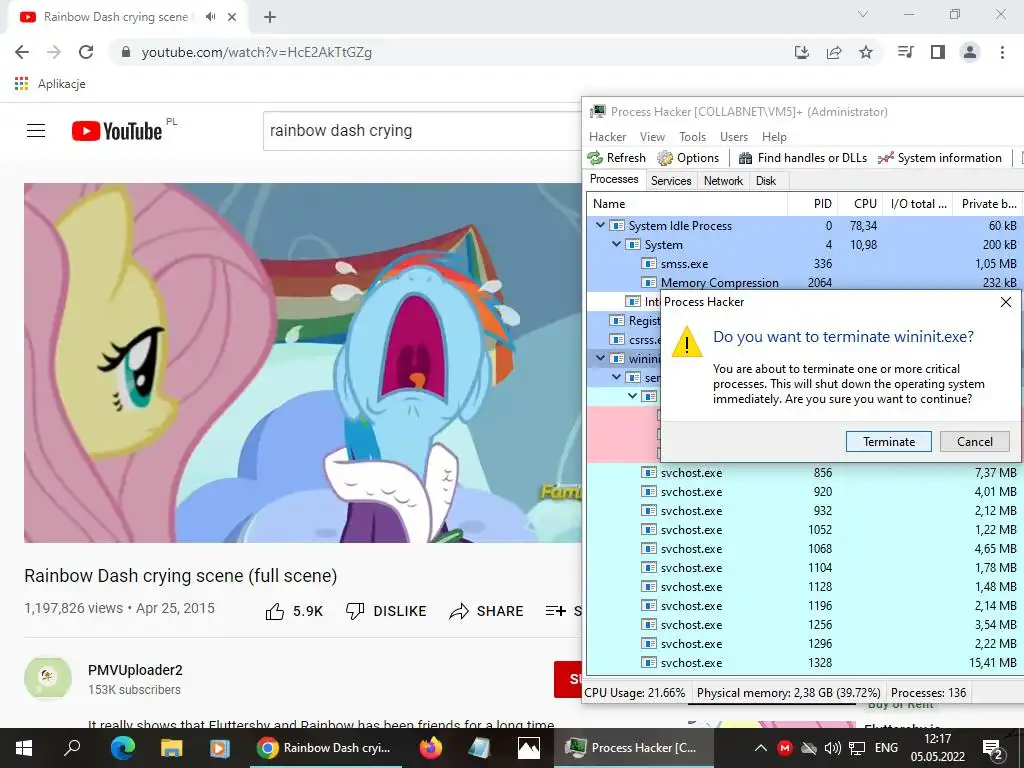Screen dimensions: 1024x768
Task: Refresh the Process Hacker process list
Action: coord(616,157)
